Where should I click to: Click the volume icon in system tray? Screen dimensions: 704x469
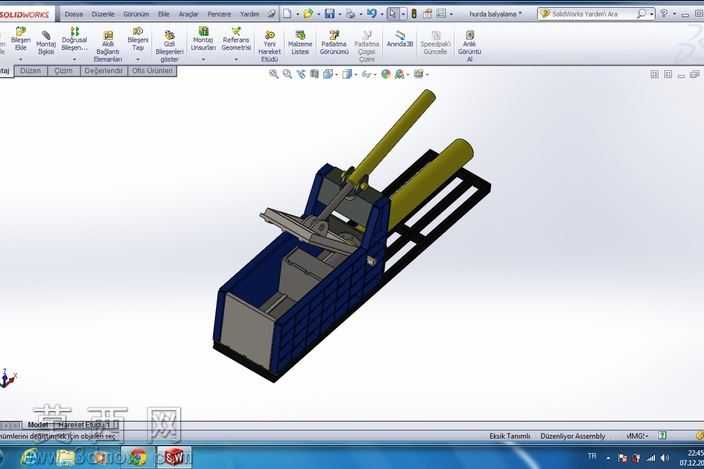tap(665, 458)
